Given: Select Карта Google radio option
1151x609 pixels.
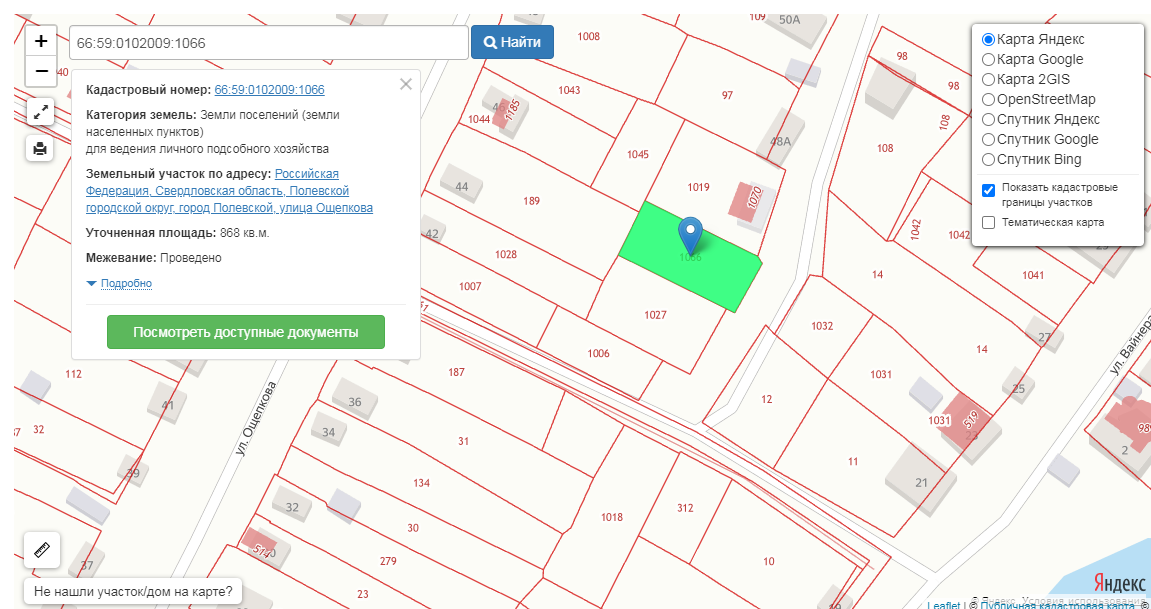Looking at the screenshot, I should coord(989,59).
